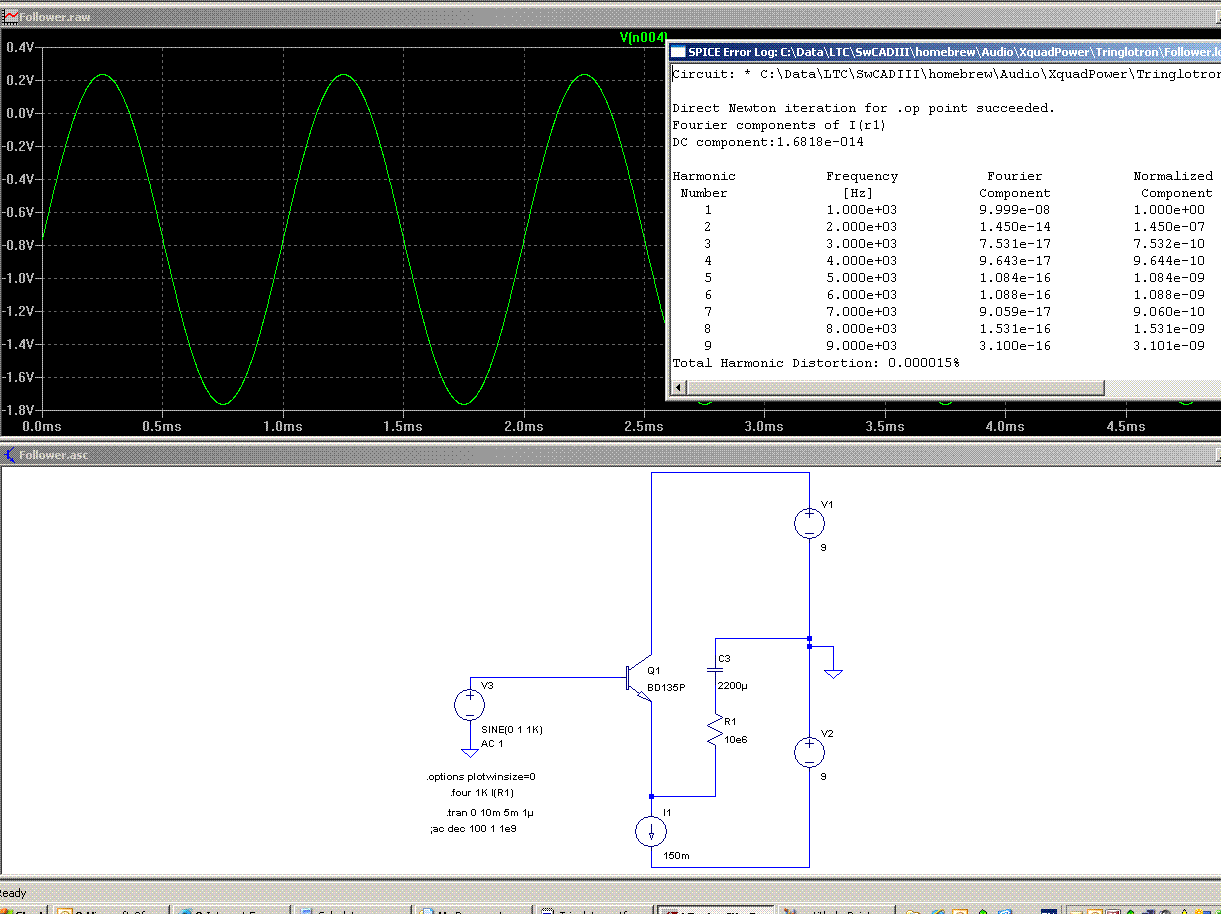Screen dimensions: 1221x914
Task: Click the .tran 0 10m 5m 1µ directive
Action: click(490, 812)
